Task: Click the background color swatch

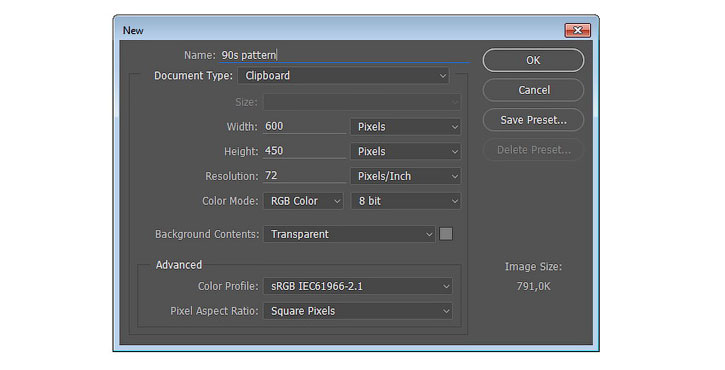Action: coord(446,234)
